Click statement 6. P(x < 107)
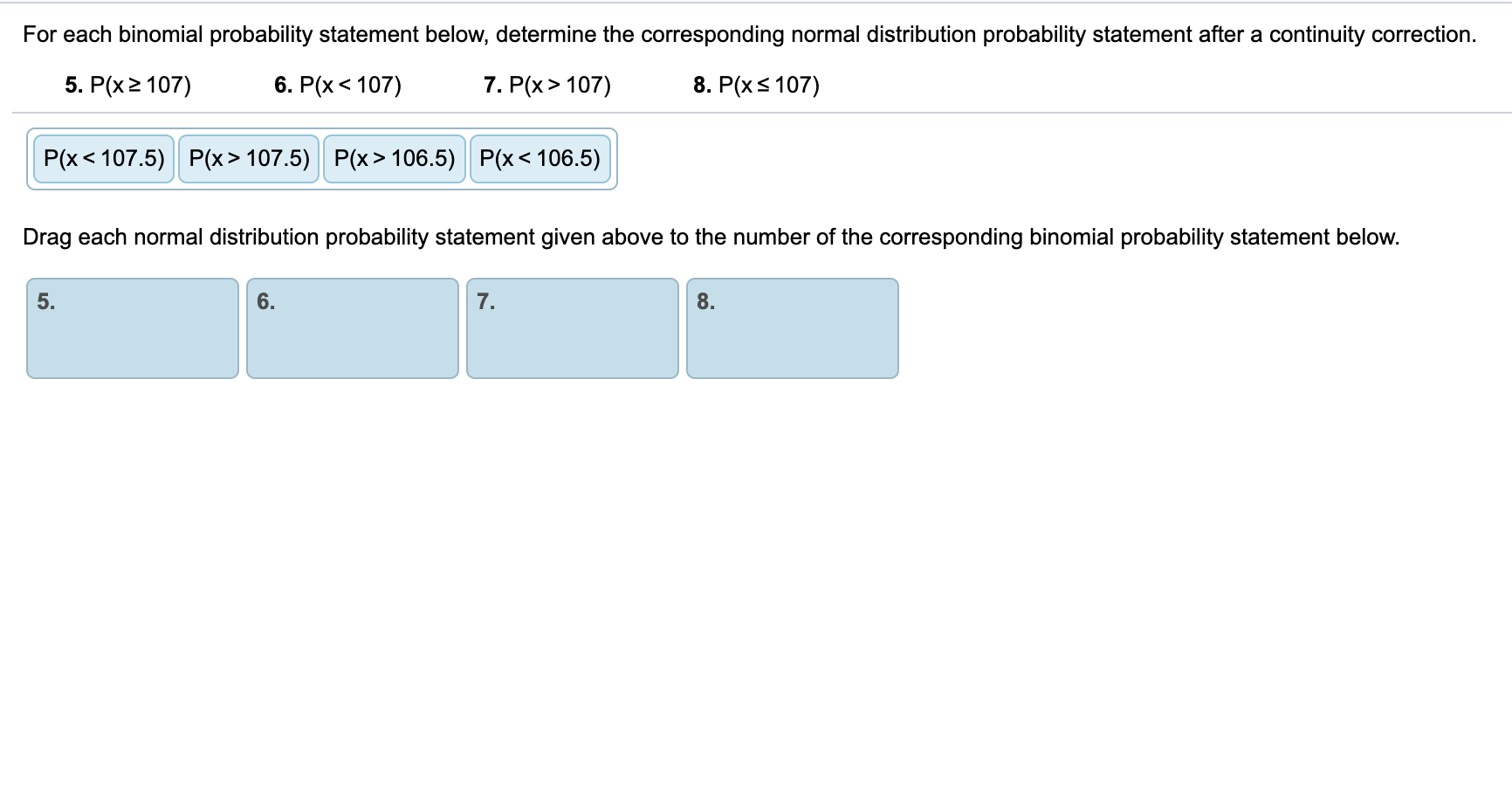This screenshot has width=1512, height=800. point(338,85)
